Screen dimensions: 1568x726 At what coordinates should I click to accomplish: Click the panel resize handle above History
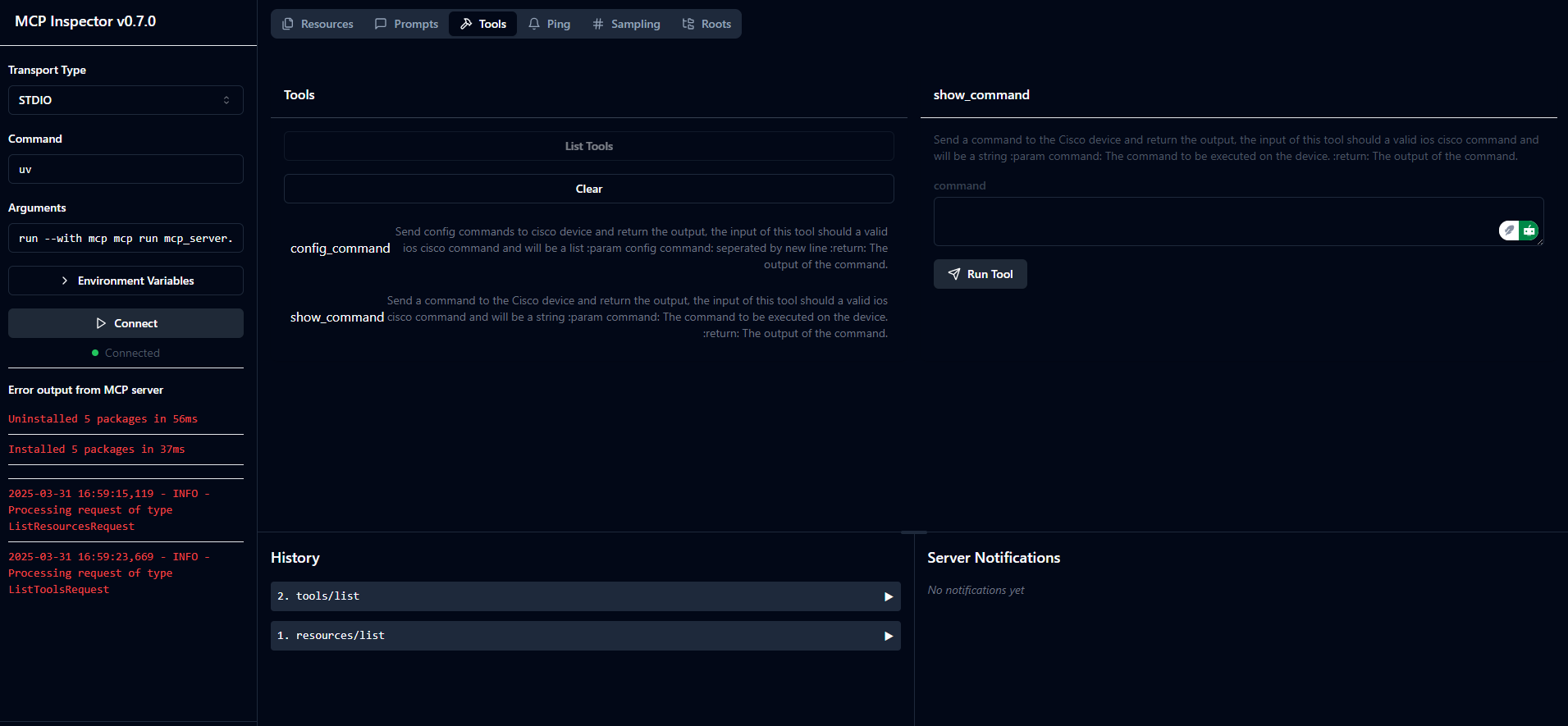click(914, 532)
